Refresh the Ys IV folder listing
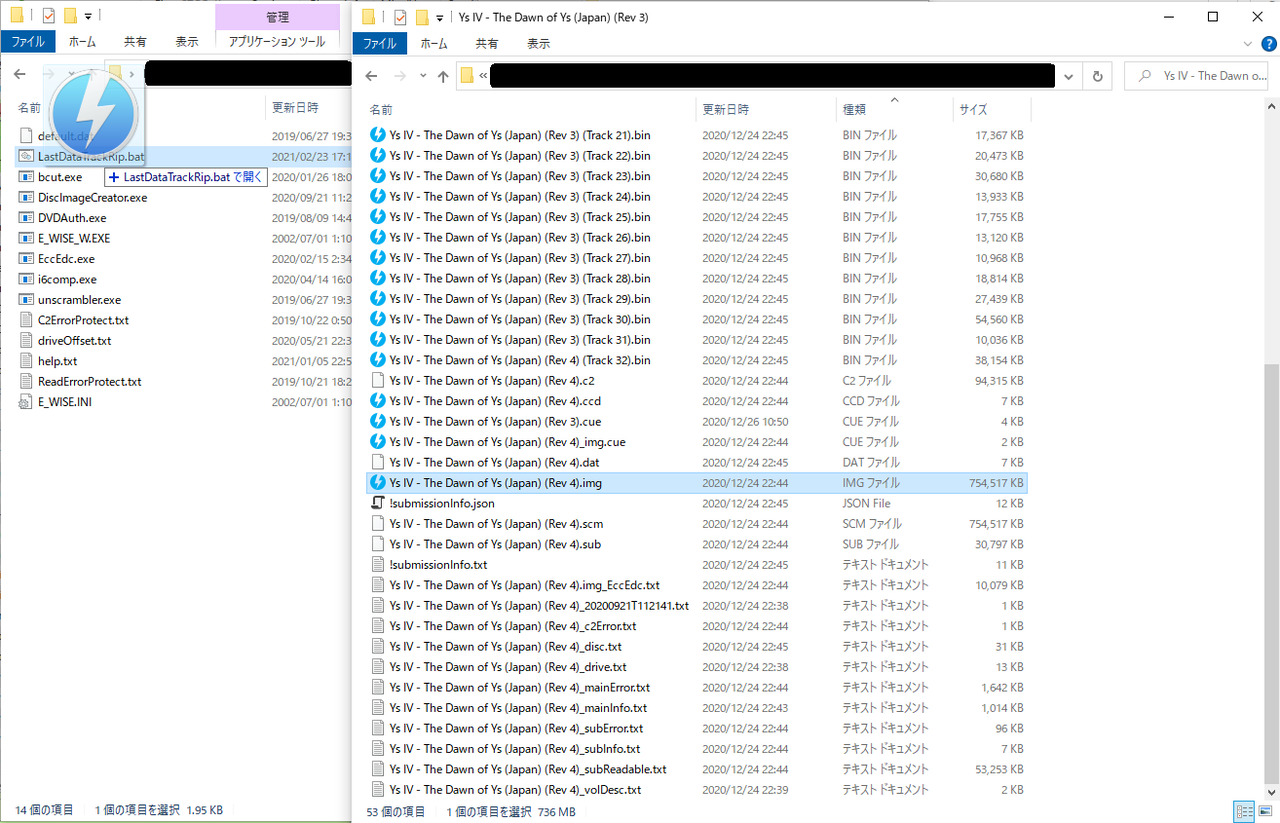 point(1098,77)
